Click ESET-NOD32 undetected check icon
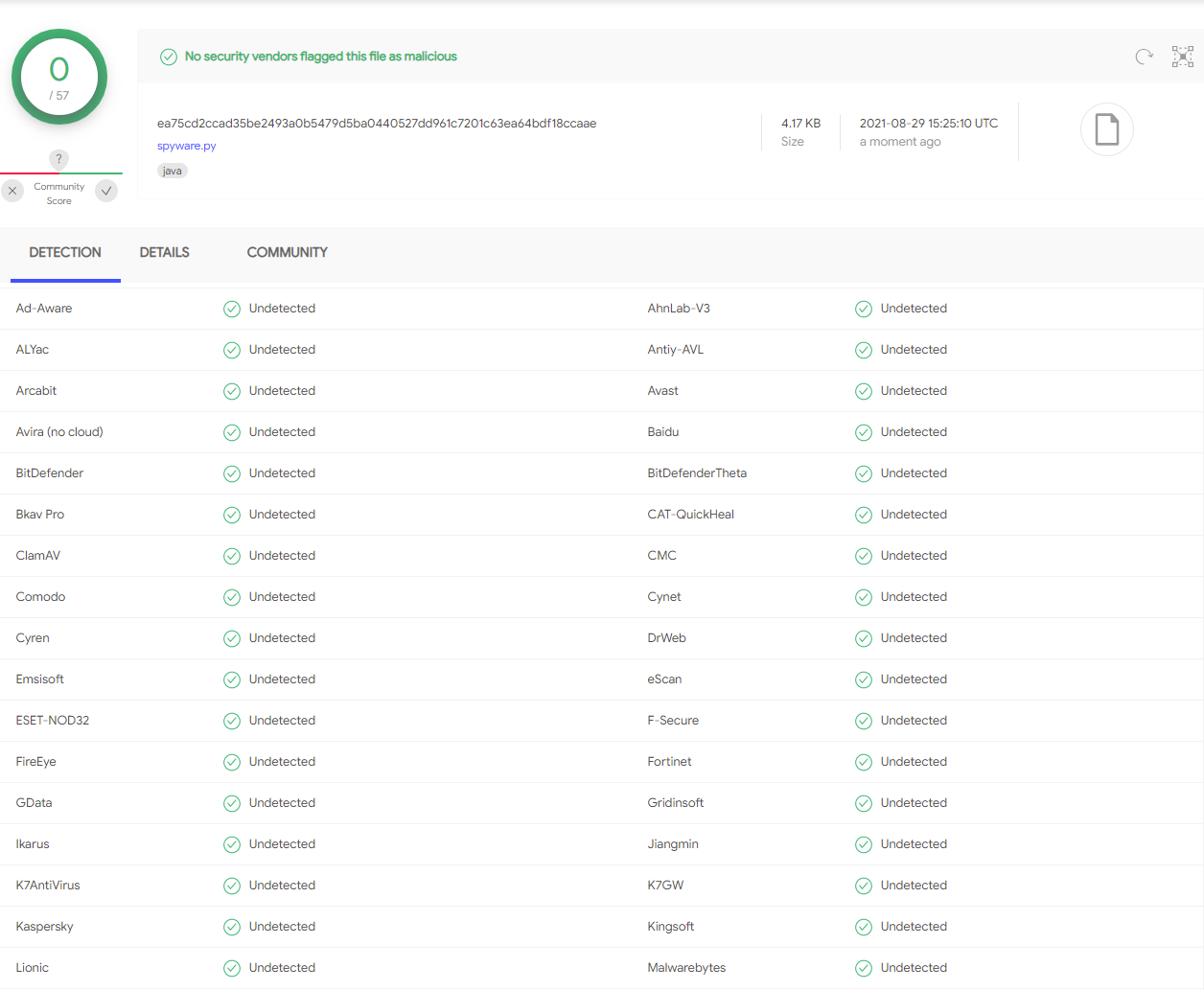This screenshot has height=990, width=1204. [232, 721]
